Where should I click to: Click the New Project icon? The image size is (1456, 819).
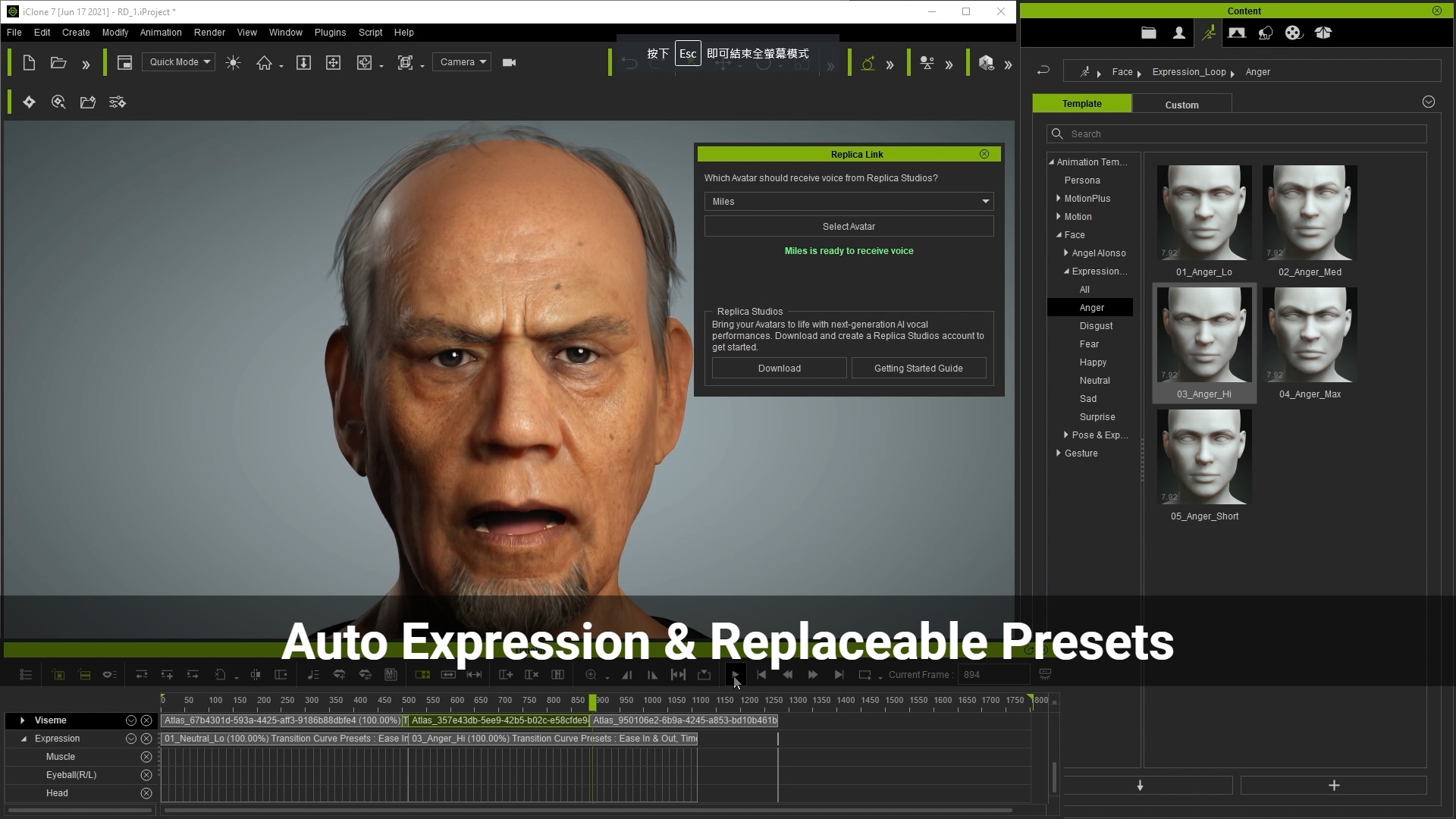tap(29, 63)
